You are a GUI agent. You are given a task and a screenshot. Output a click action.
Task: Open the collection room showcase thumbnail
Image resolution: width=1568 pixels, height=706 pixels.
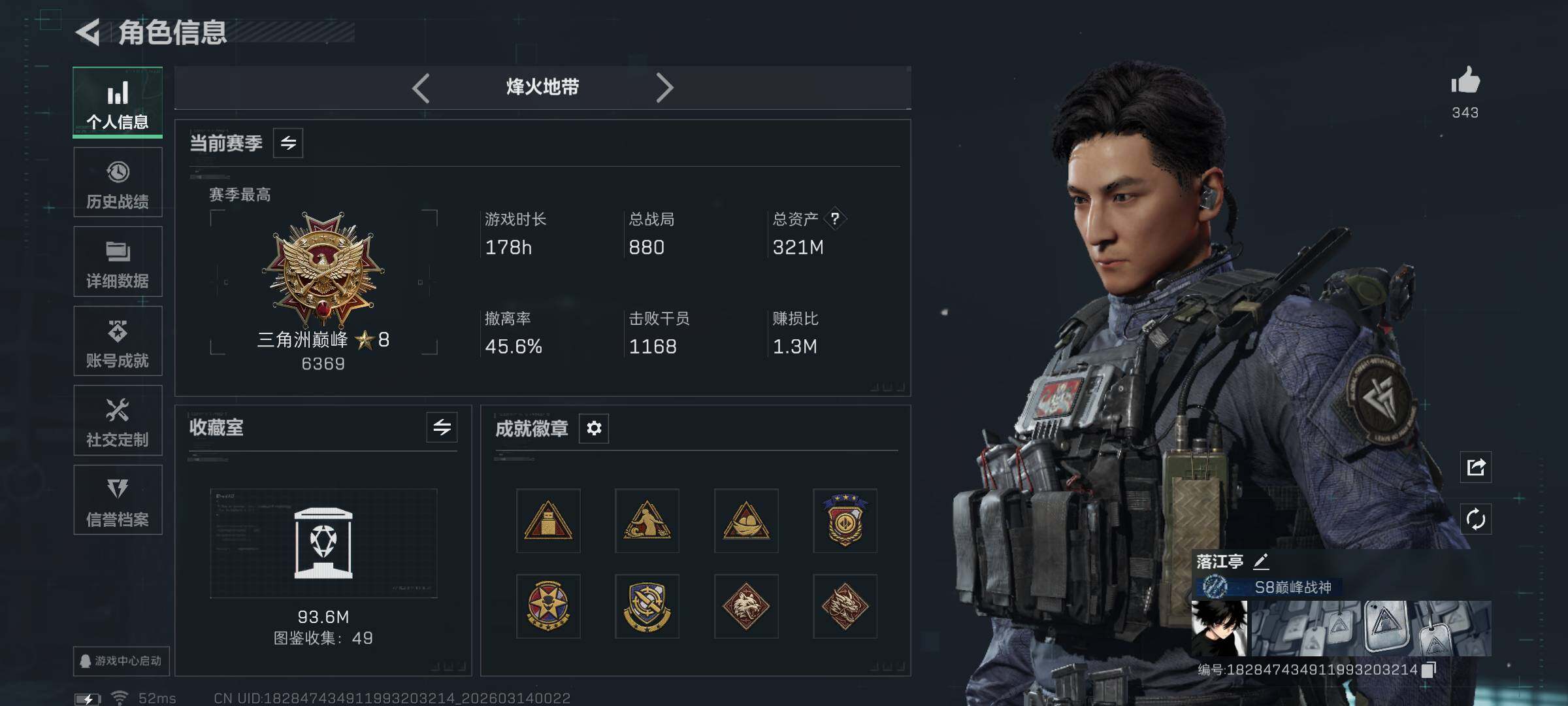tap(323, 543)
